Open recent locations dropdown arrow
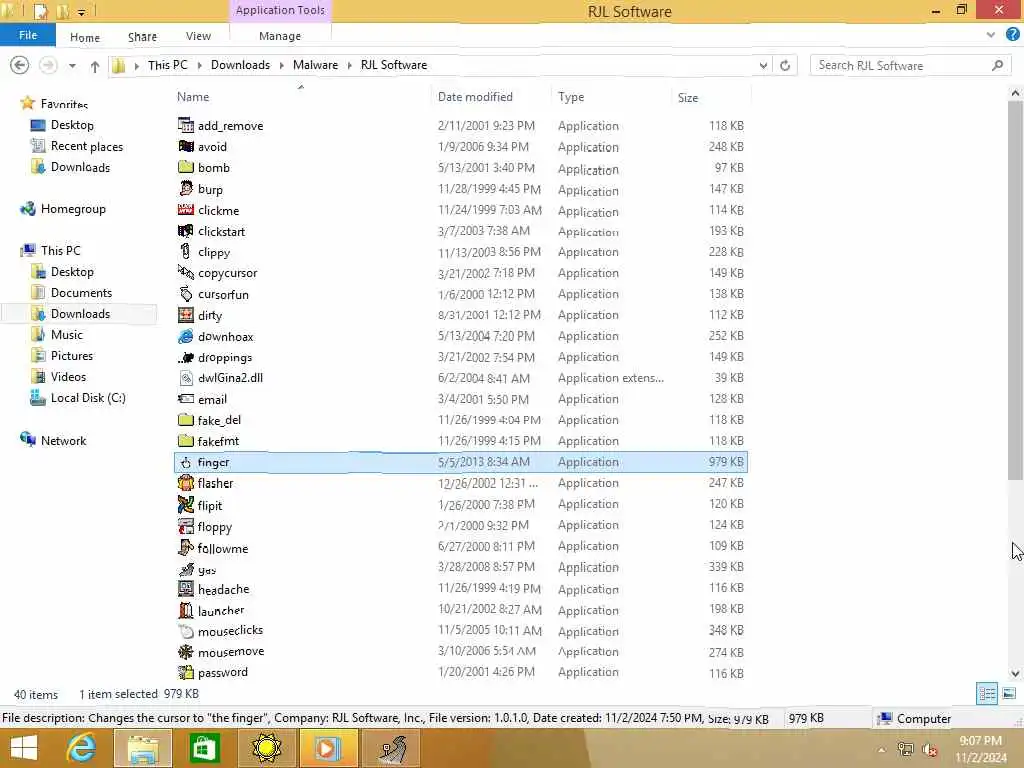The width and height of the screenshot is (1024, 768). (x=72, y=65)
